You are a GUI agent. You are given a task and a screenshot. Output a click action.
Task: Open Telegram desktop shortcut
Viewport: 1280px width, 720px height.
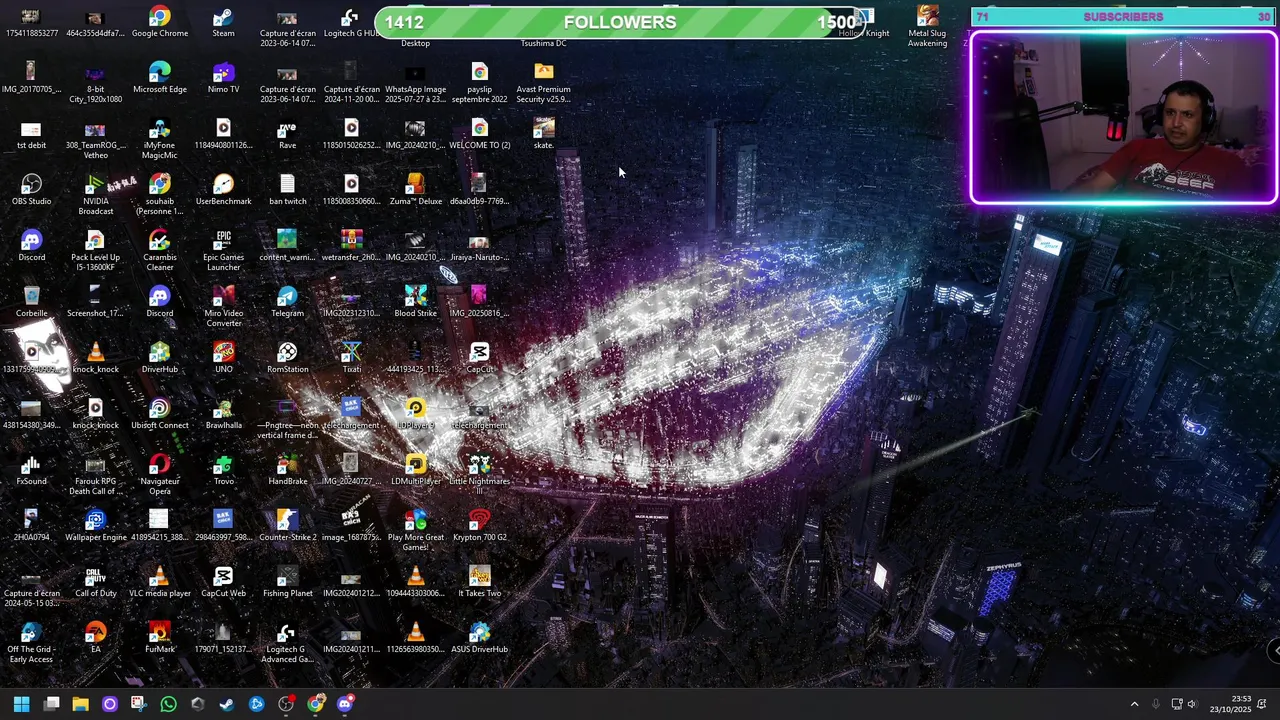[288, 303]
